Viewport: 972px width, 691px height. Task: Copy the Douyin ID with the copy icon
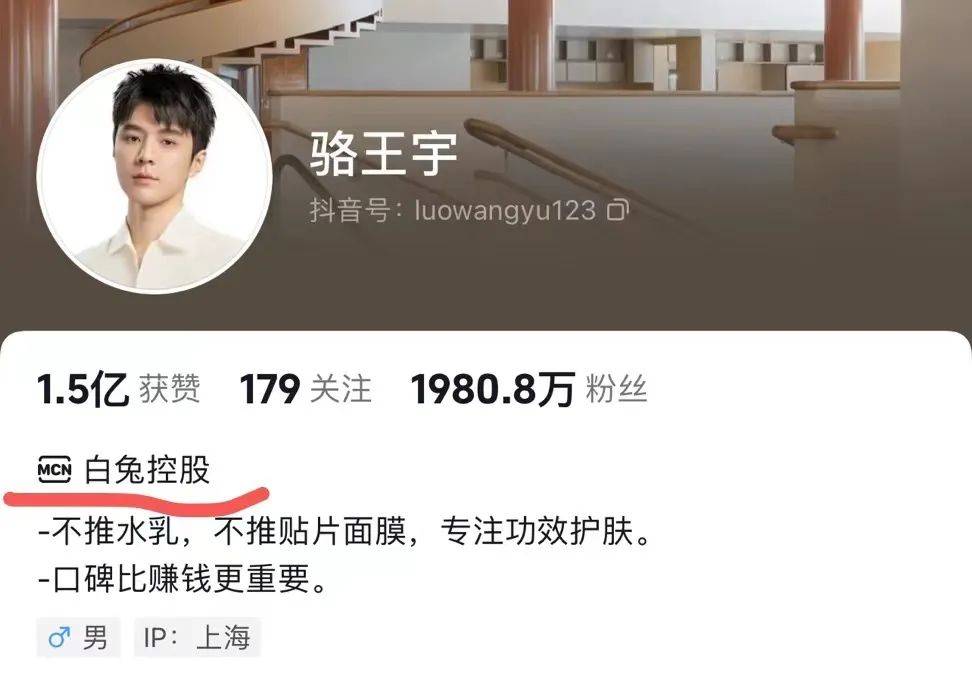click(x=617, y=210)
